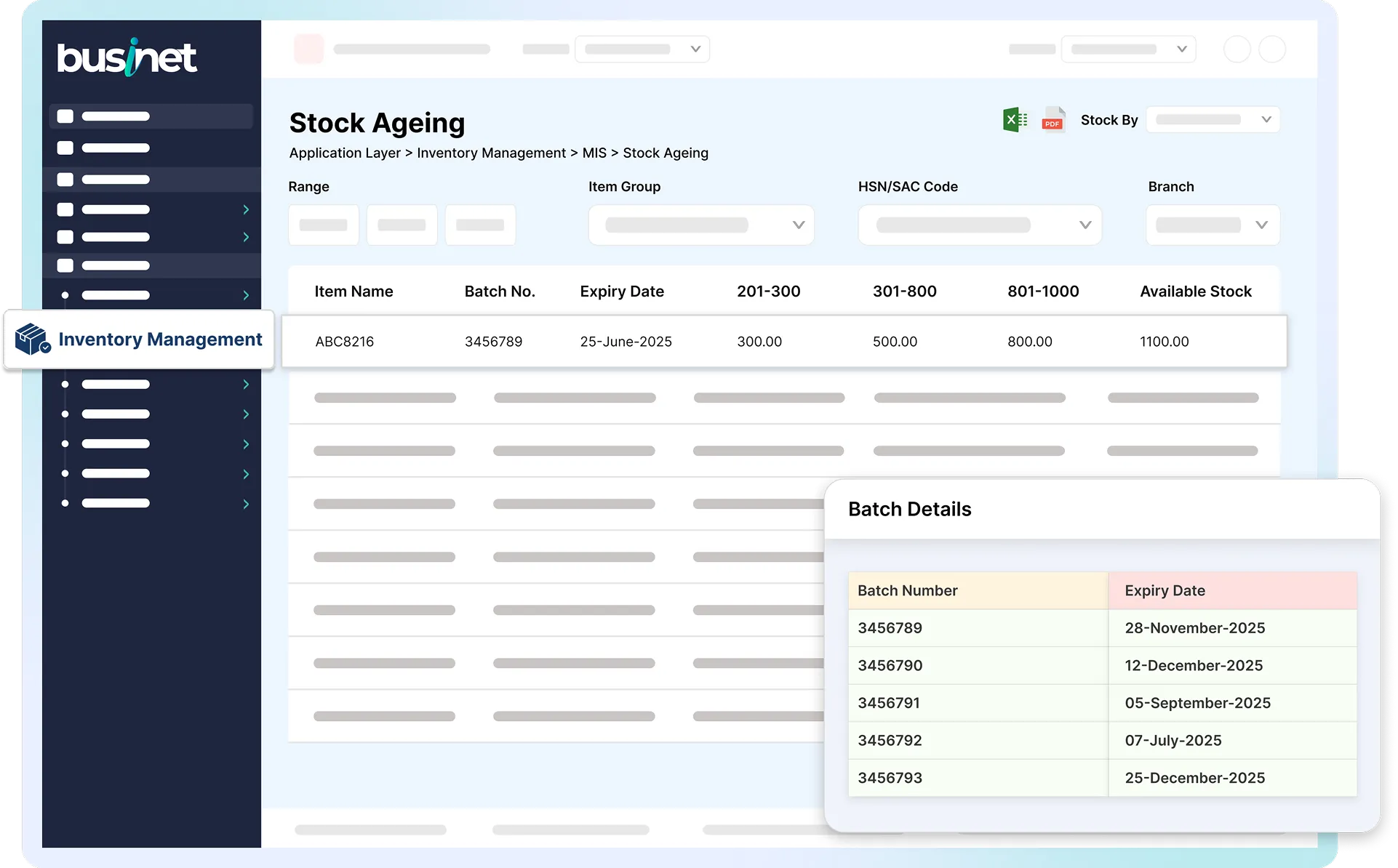Click expiry 12-December-2025

point(1194,665)
